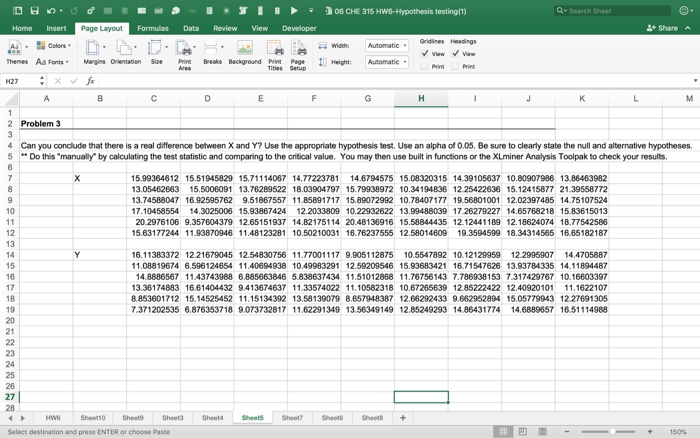
Task: Toggle Headings Print checkbox
Action: 454,66
